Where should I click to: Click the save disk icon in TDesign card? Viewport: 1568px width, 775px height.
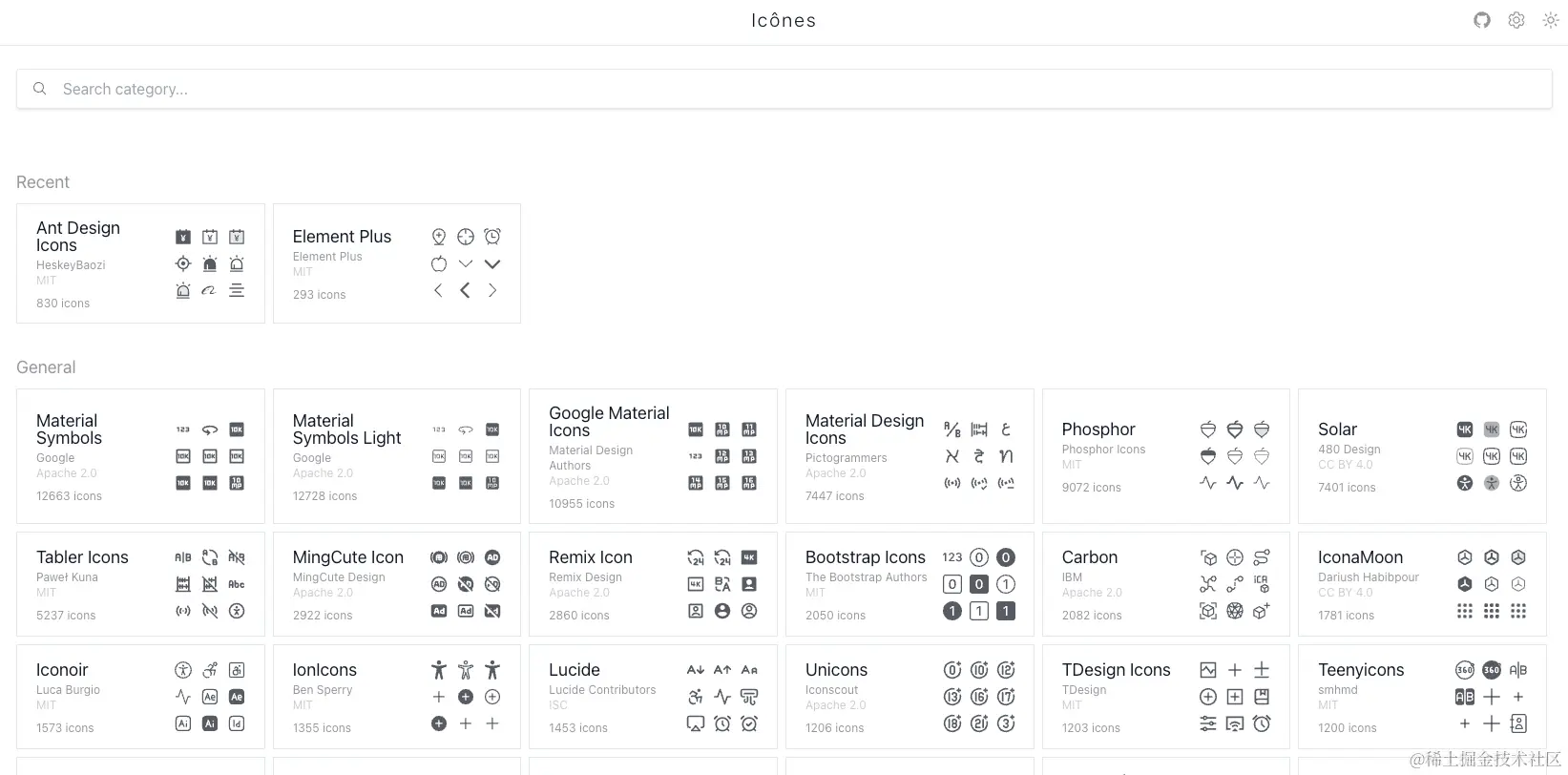pos(1262,697)
